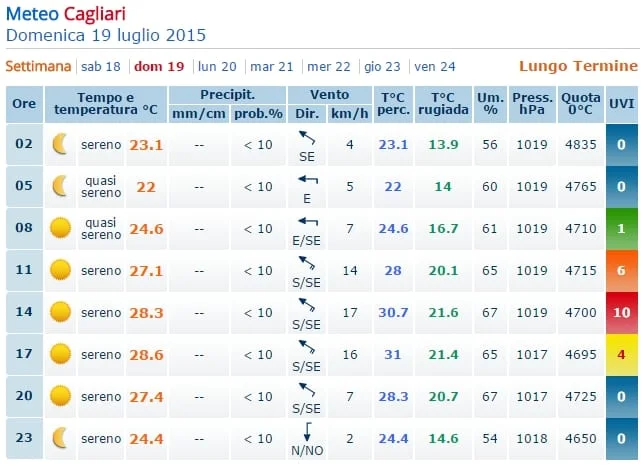Select the sab 18 day tab

100,67
